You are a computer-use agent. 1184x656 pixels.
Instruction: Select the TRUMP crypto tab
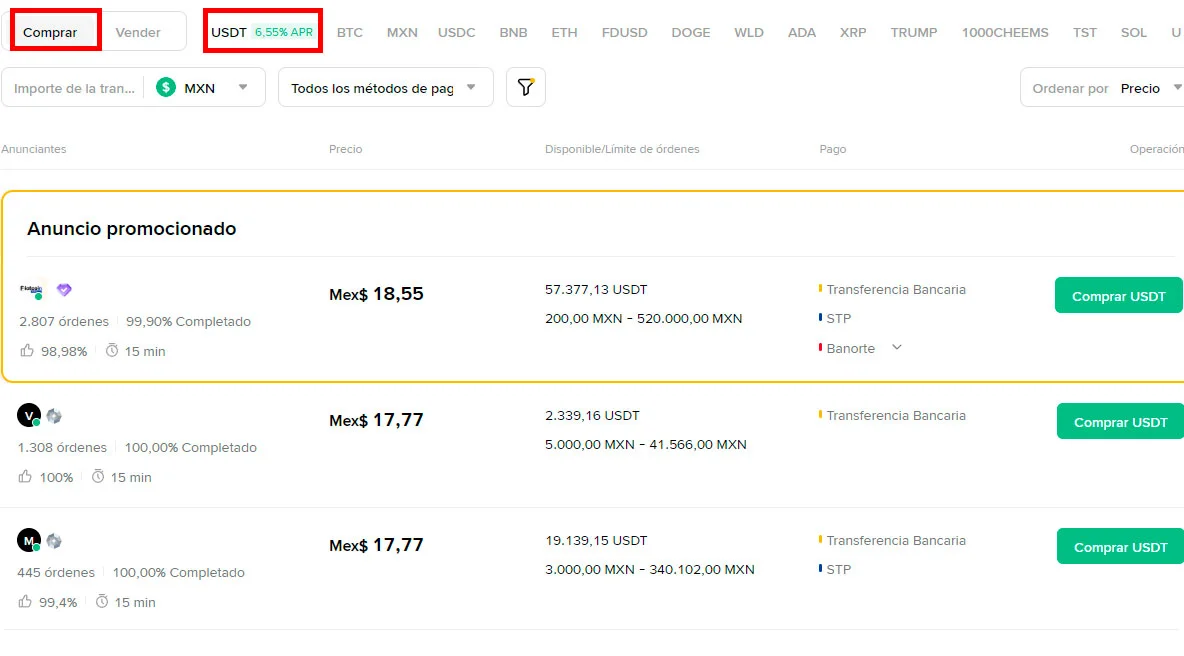(914, 32)
